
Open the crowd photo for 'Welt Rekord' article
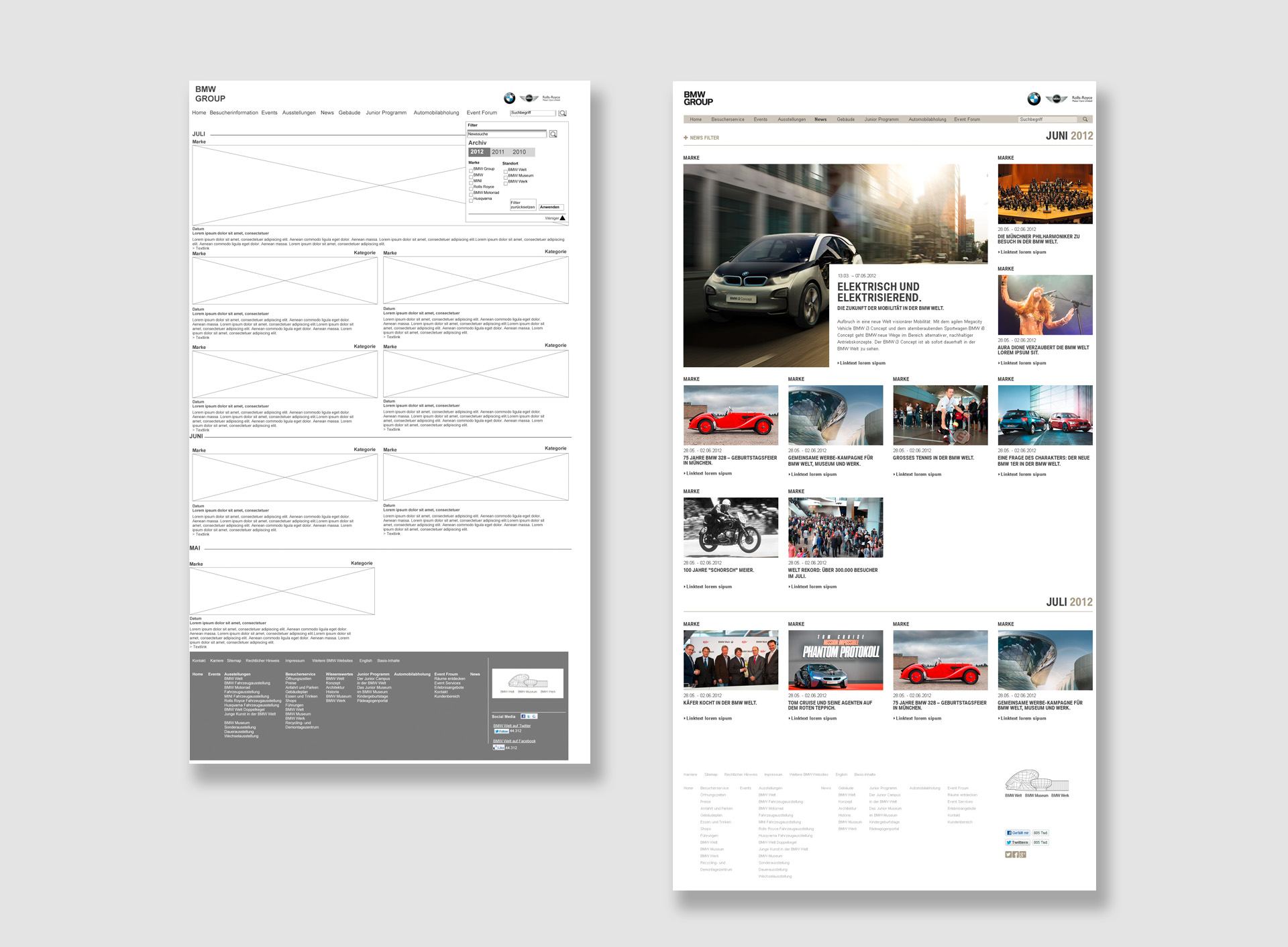[835, 528]
